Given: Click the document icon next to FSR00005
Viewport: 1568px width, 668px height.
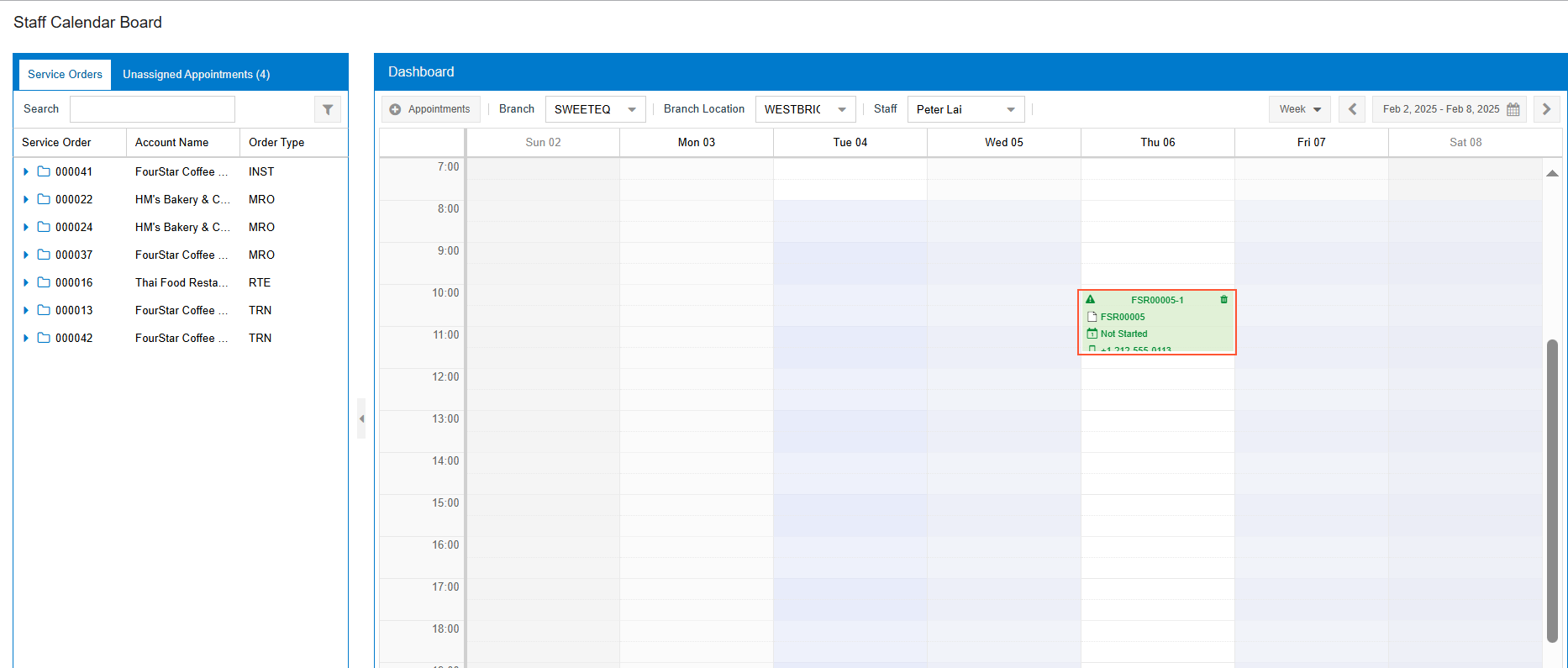Looking at the screenshot, I should point(1092,317).
